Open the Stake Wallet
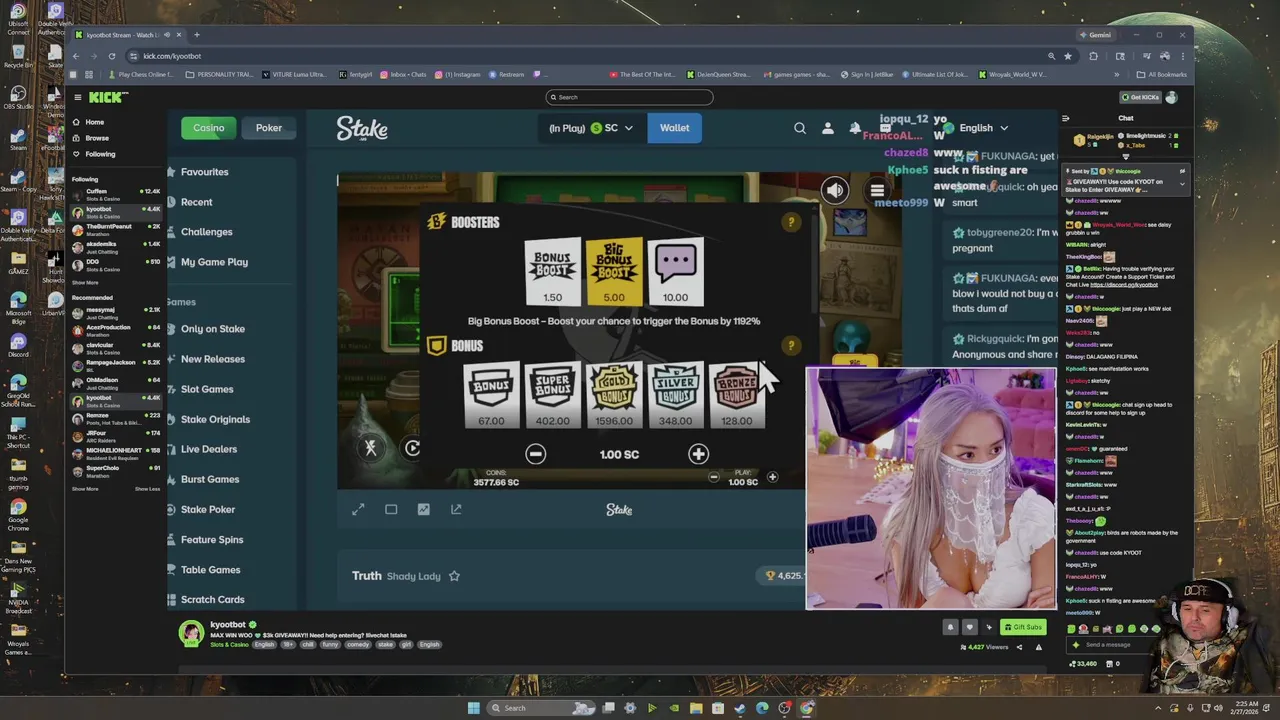The width and height of the screenshot is (1280, 720). (x=674, y=128)
